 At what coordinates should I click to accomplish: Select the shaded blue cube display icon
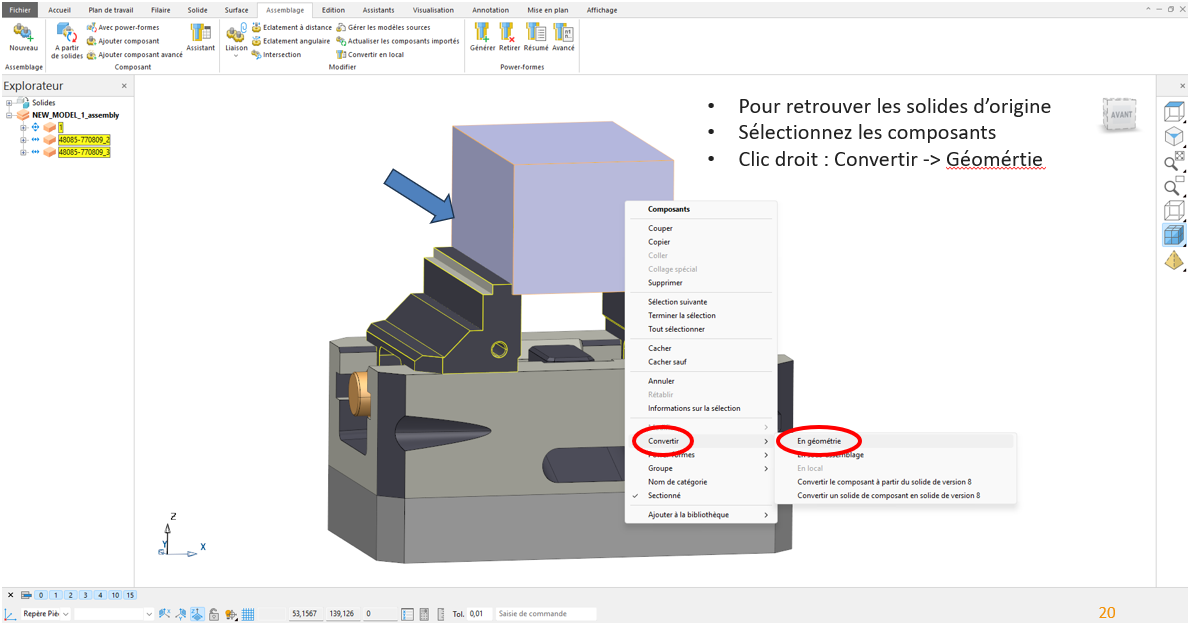1174,236
